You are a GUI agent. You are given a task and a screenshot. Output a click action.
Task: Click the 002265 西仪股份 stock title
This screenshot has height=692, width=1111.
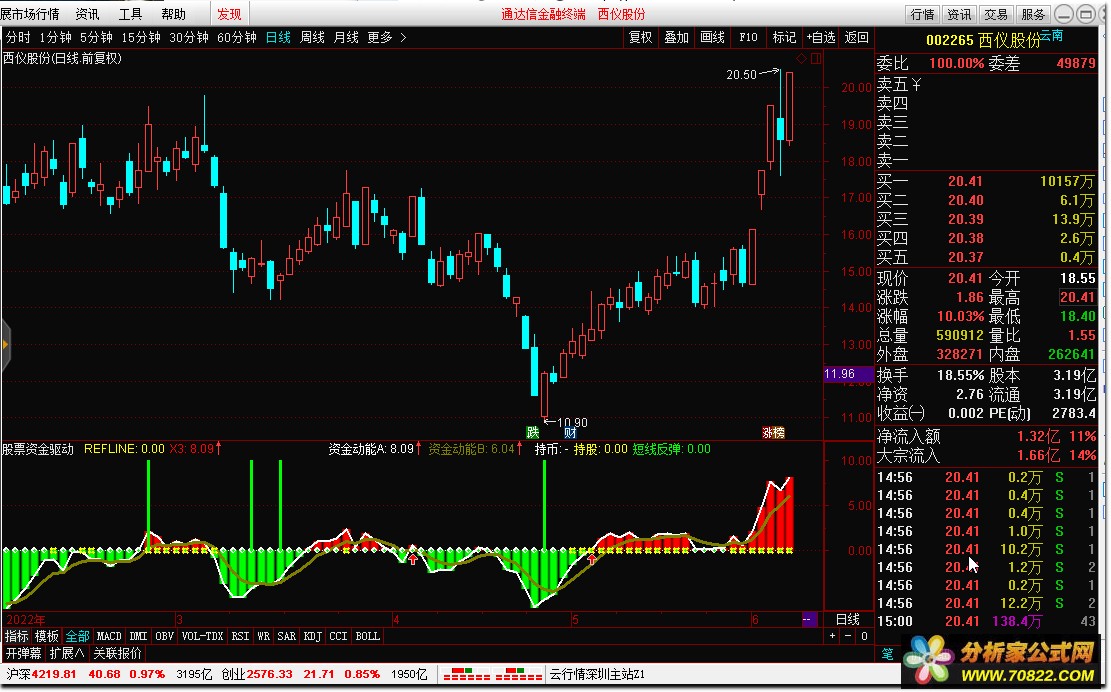(x=983, y=40)
